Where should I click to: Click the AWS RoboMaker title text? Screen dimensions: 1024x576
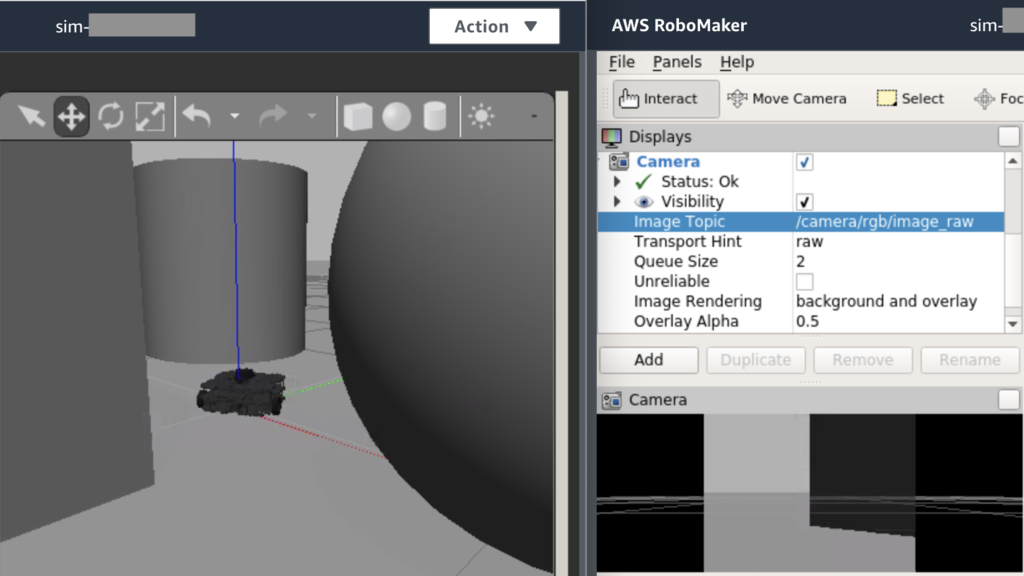[679, 25]
